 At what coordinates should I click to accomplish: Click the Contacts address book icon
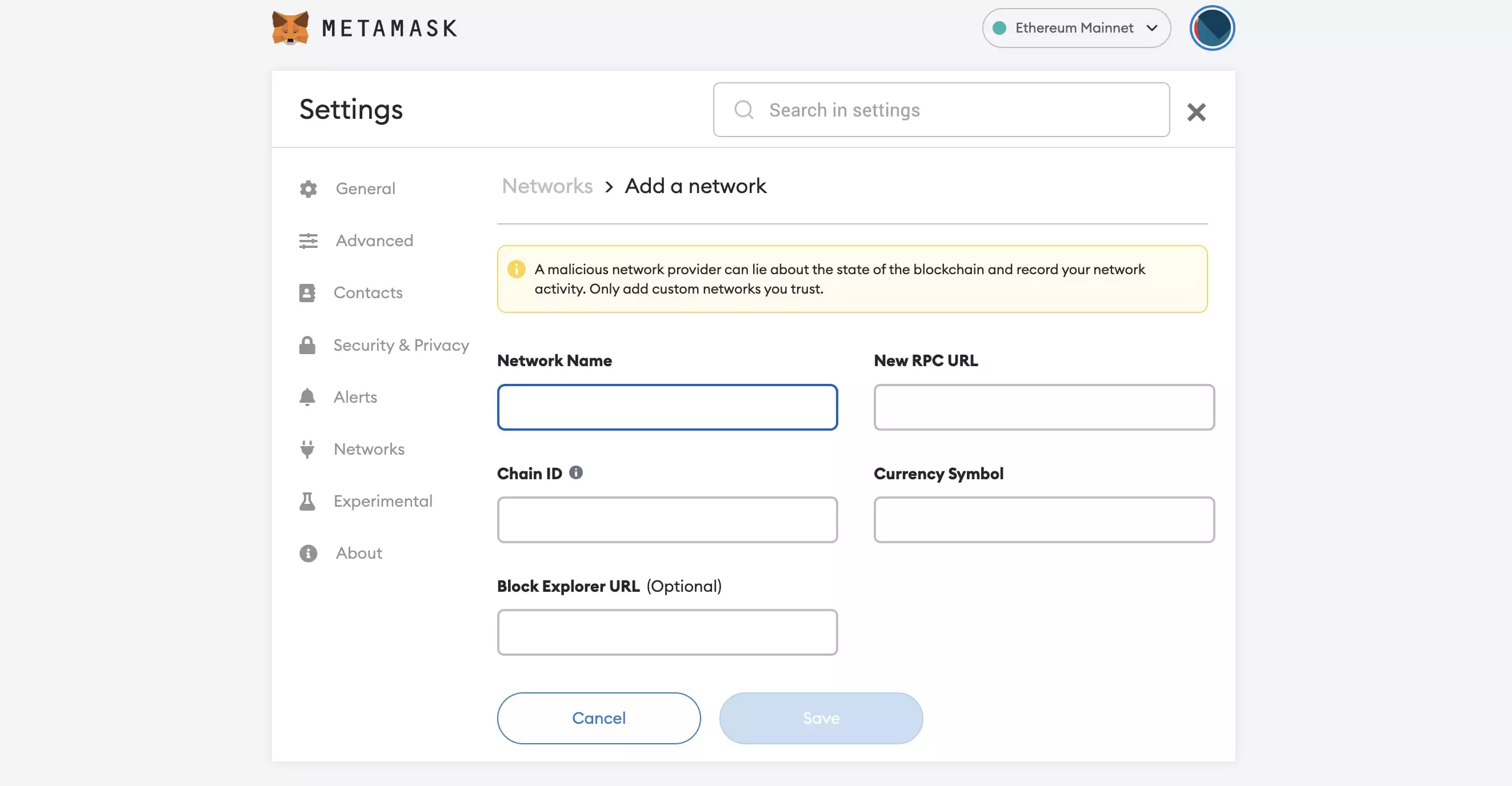point(307,292)
